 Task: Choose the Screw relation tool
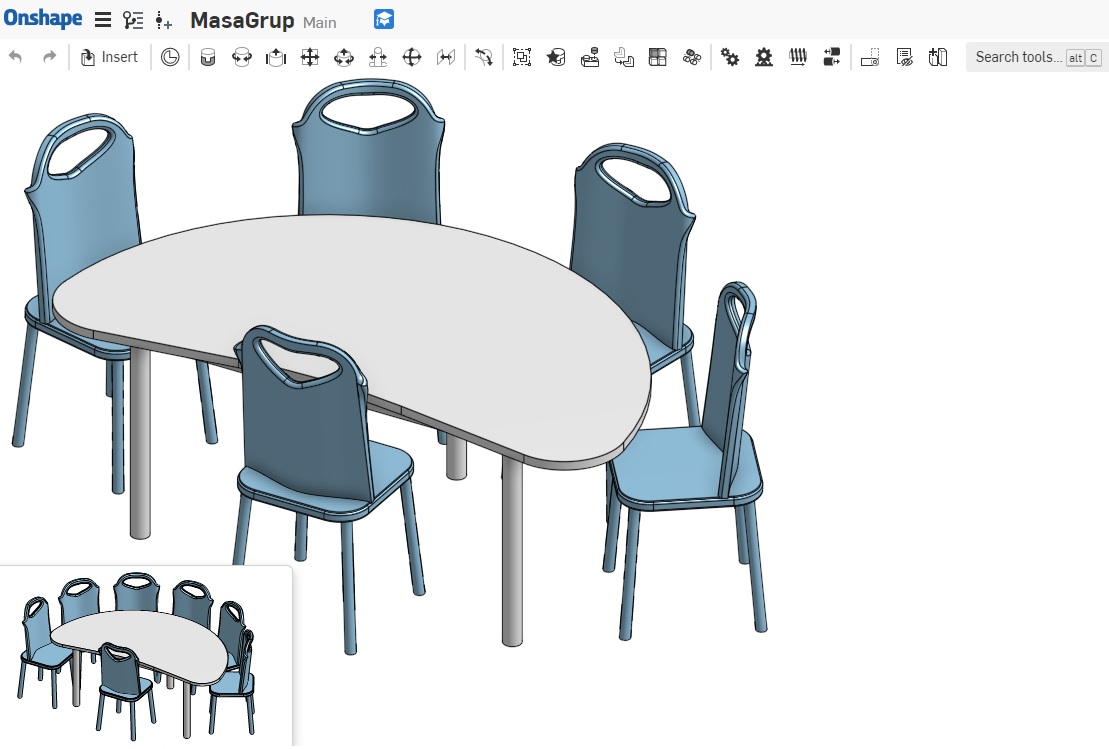[798, 58]
